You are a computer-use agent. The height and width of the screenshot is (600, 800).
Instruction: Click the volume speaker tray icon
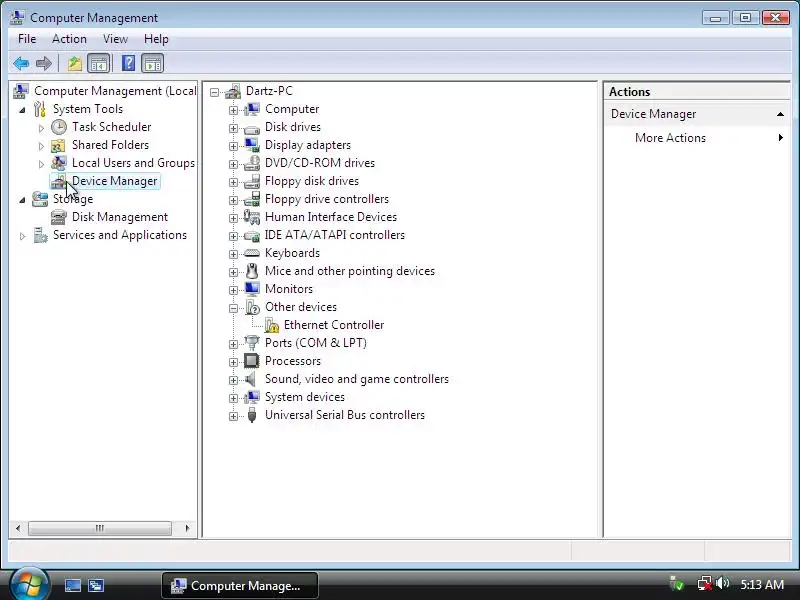pyautogui.click(x=722, y=583)
